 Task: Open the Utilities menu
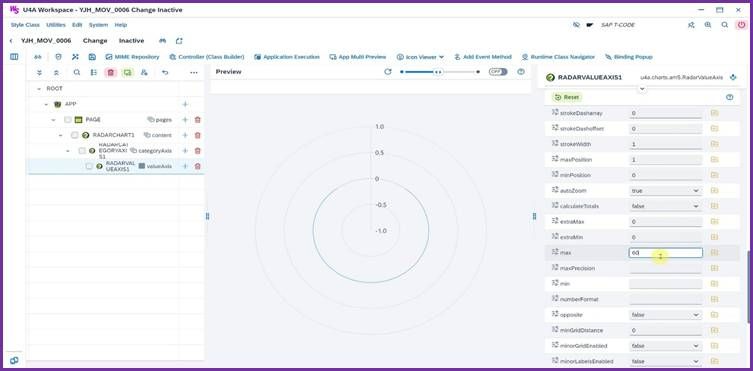56,25
